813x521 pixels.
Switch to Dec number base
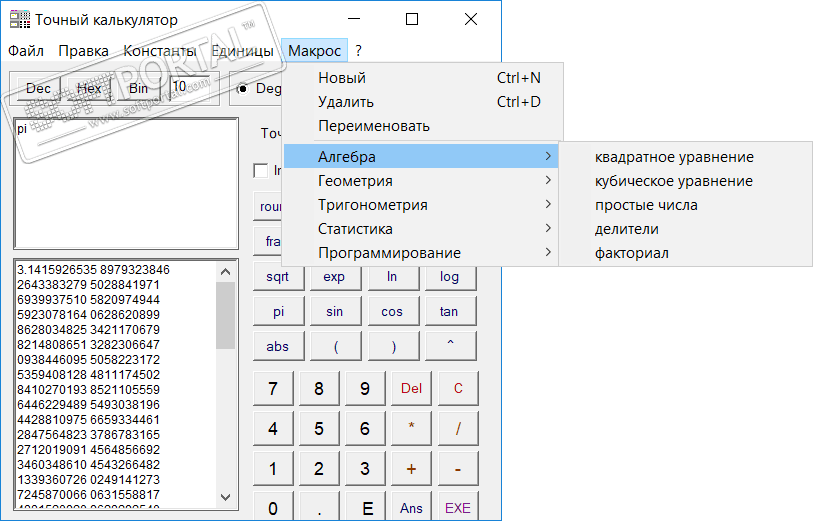[x=38, y=88]
